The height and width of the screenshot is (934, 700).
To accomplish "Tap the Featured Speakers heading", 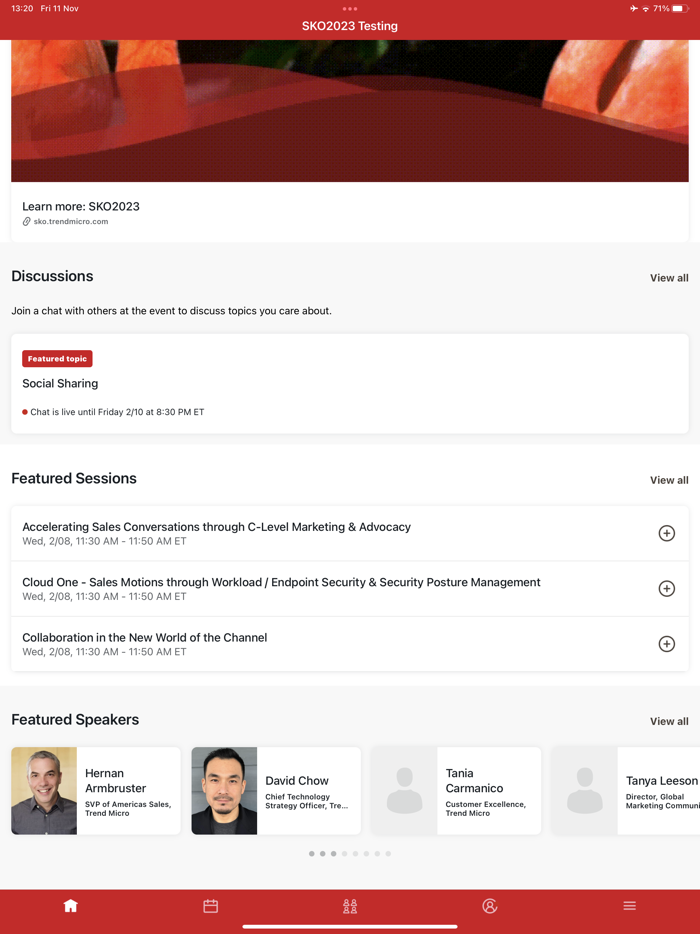I will [75, 720].
